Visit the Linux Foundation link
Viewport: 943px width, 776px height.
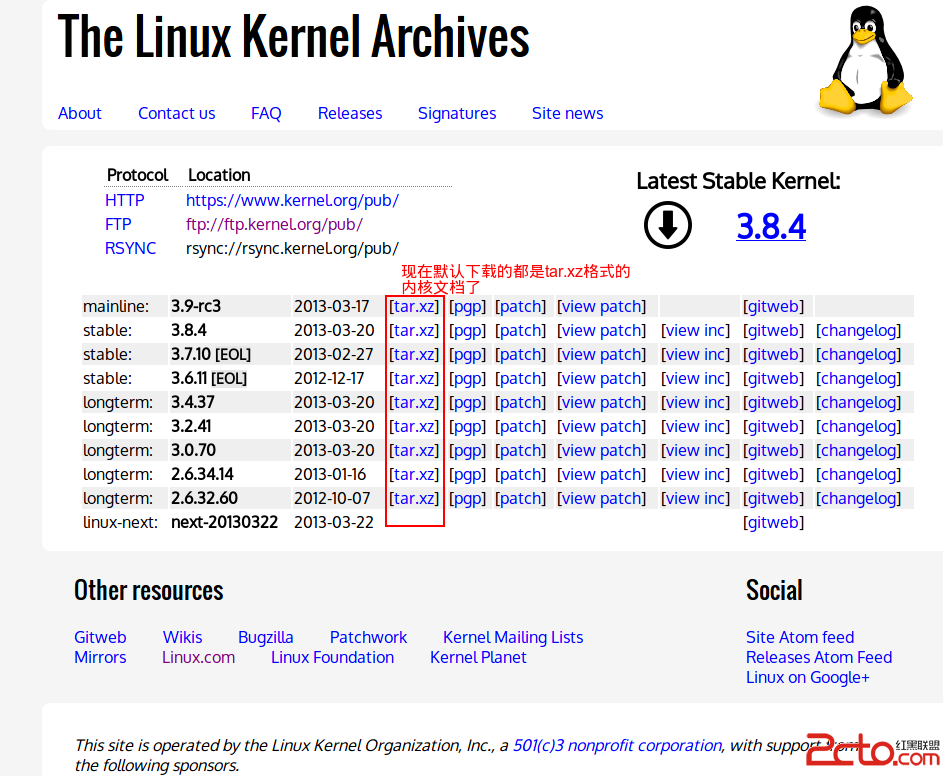(x=333, y=657)
